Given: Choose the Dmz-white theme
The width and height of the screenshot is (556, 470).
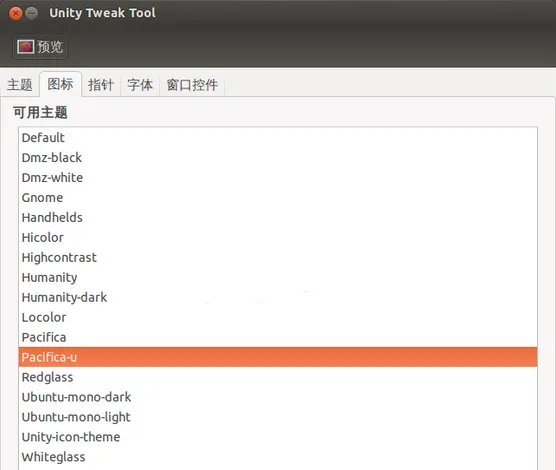Looking at the screenshot, I should pos(278,177).
